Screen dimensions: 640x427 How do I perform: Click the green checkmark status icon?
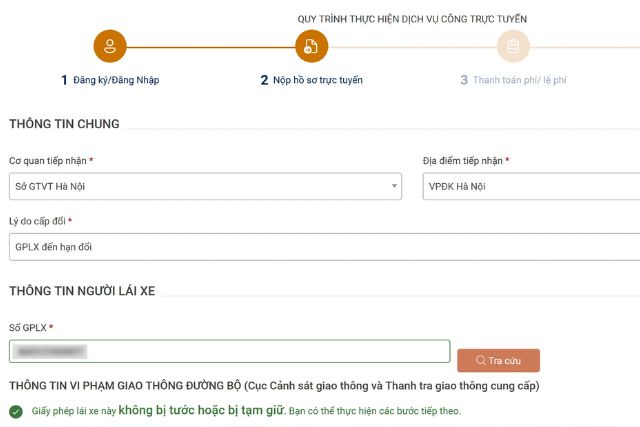click(16, 411)
